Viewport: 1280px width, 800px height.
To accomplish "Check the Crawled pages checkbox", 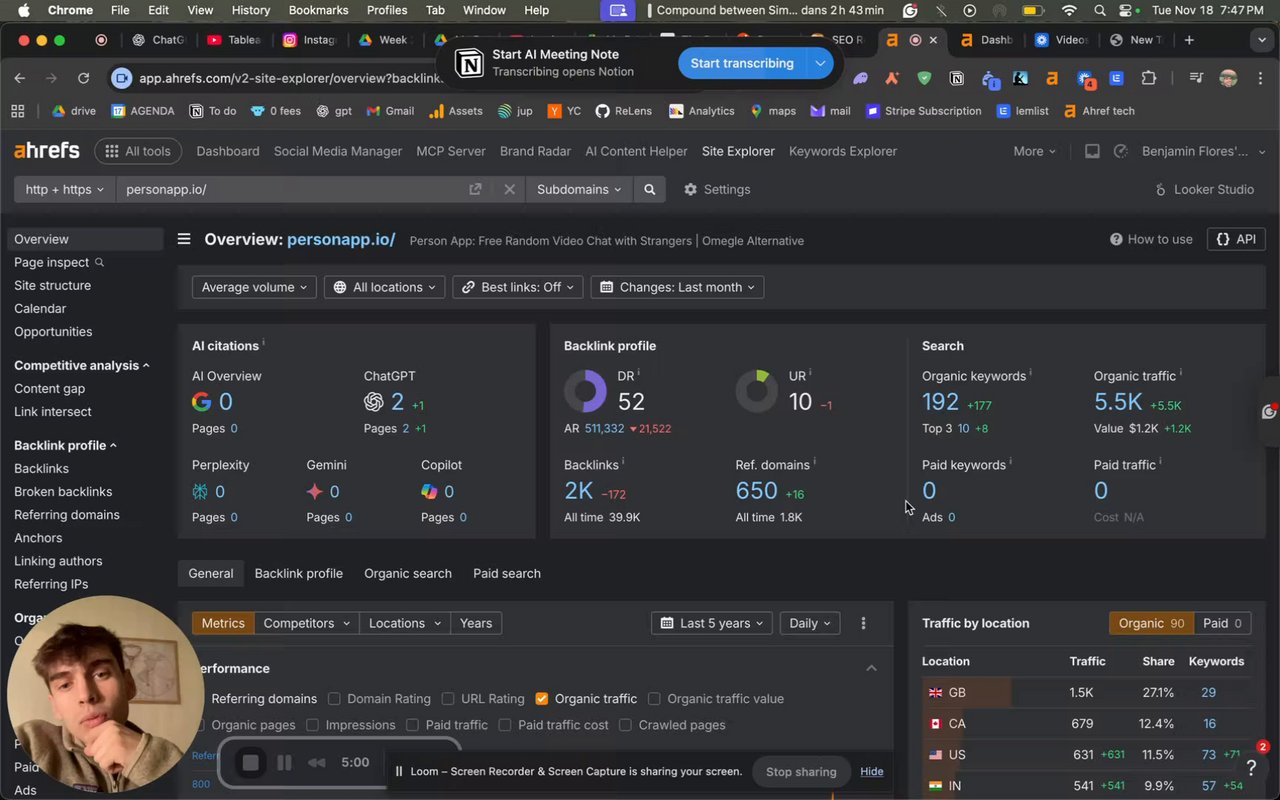I will click(x=626, y=725).
